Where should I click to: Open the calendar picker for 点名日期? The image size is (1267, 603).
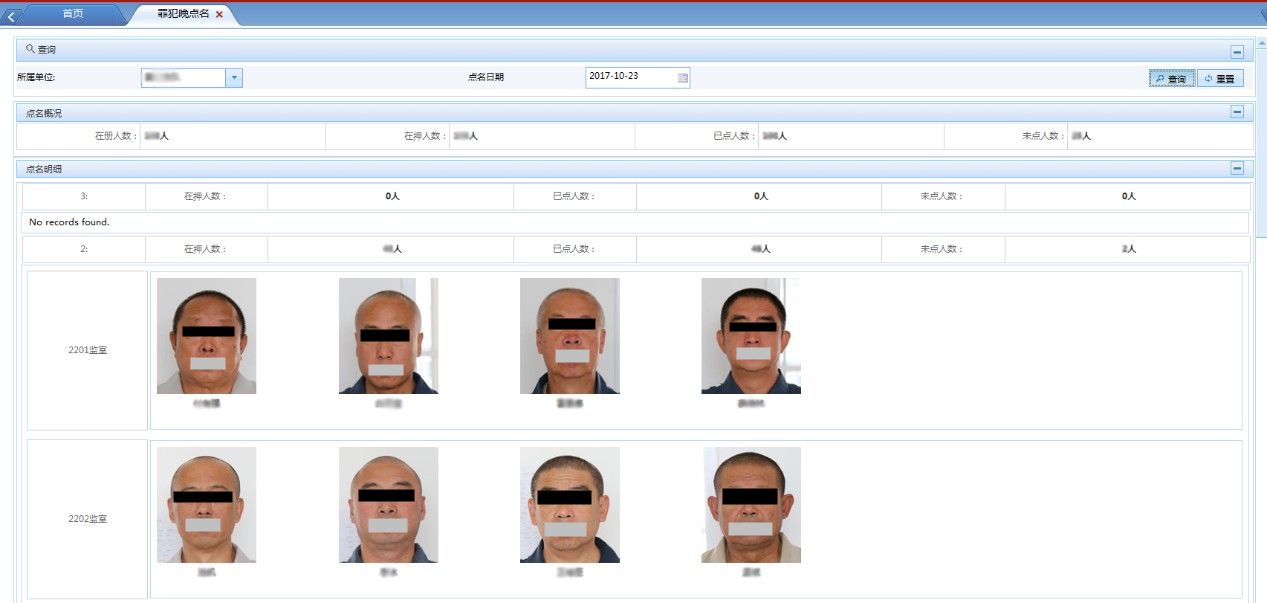pyautogui.click(x=683, y=78)
